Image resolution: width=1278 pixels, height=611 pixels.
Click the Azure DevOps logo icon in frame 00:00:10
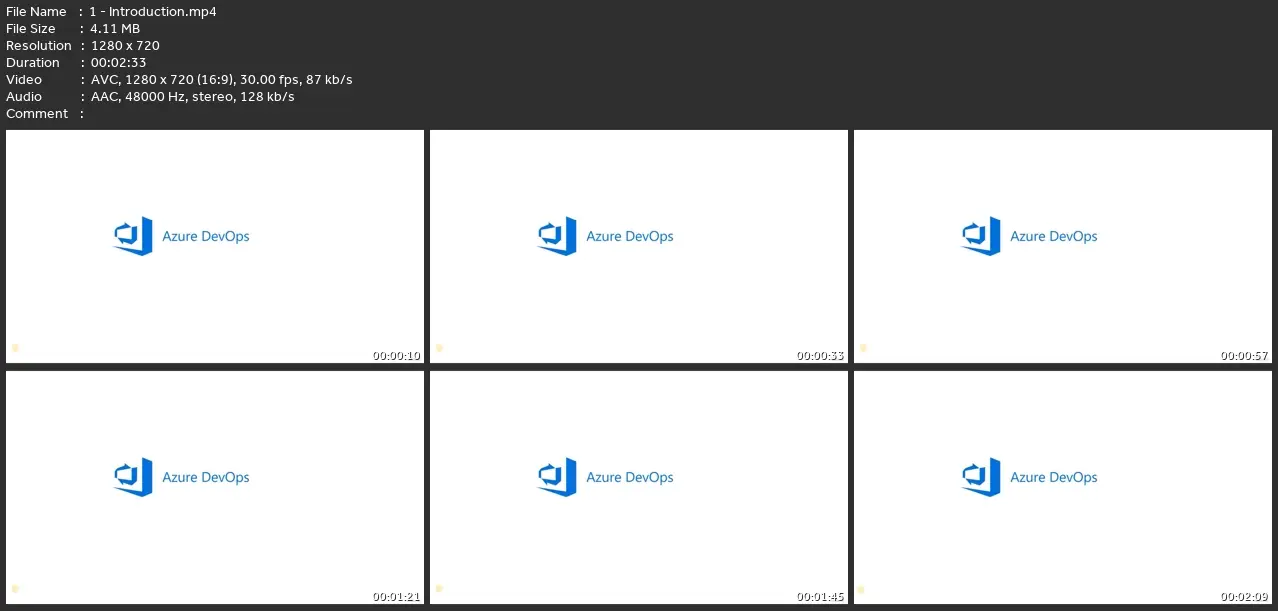click(133, 236)
